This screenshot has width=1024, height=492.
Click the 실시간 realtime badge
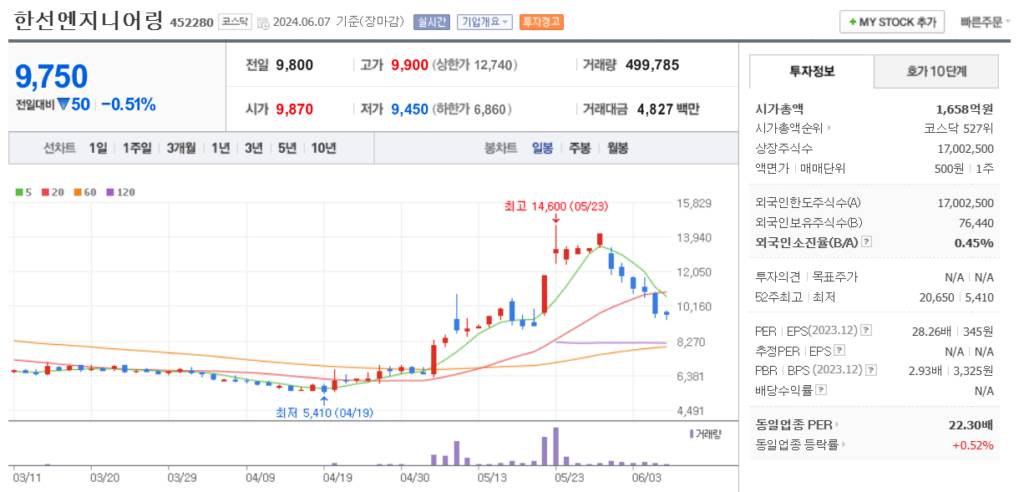point(431,22)
